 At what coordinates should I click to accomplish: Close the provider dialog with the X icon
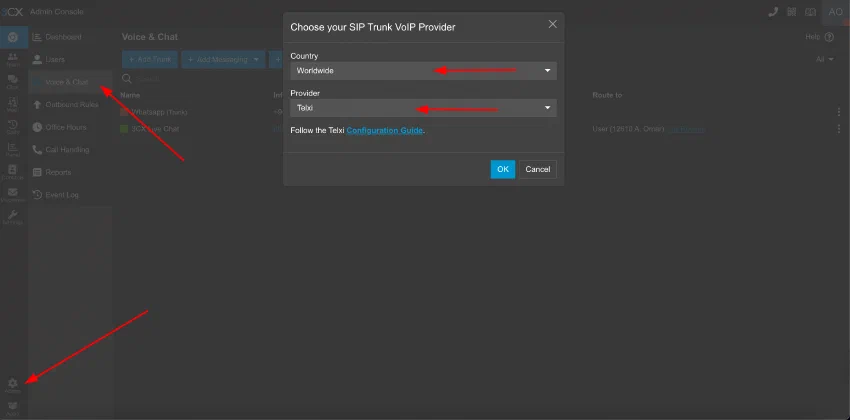(x=552, y=24)
